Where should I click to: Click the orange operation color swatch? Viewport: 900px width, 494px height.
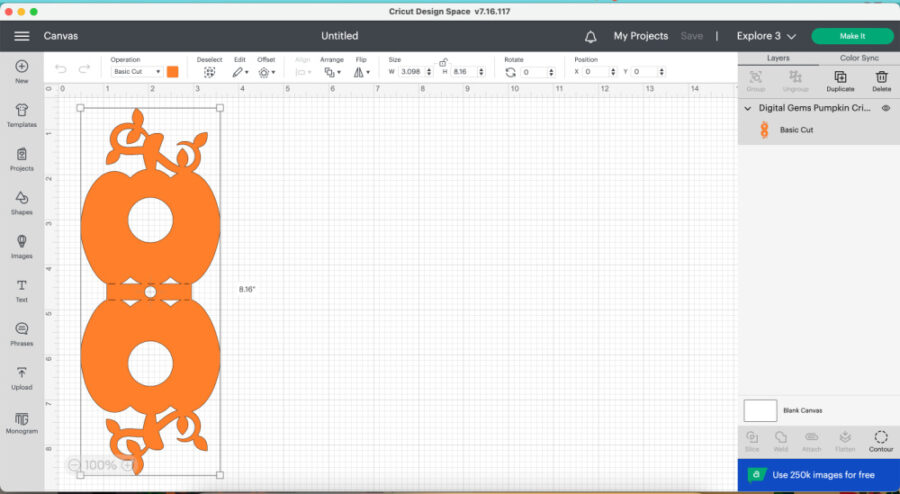[173, 72]
